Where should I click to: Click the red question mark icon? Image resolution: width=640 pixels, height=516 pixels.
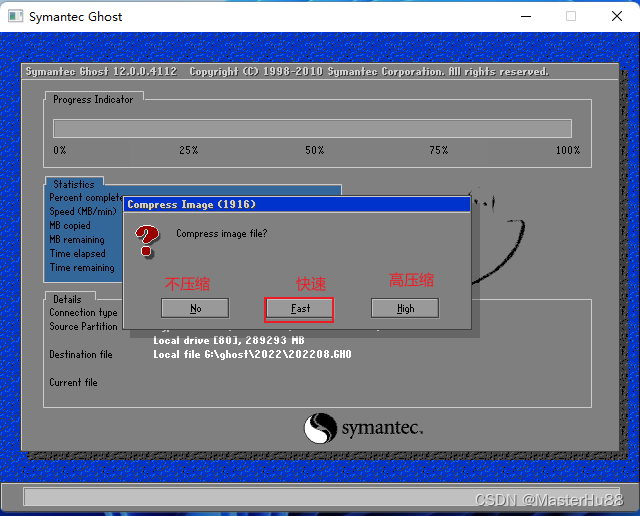point(147,241)
